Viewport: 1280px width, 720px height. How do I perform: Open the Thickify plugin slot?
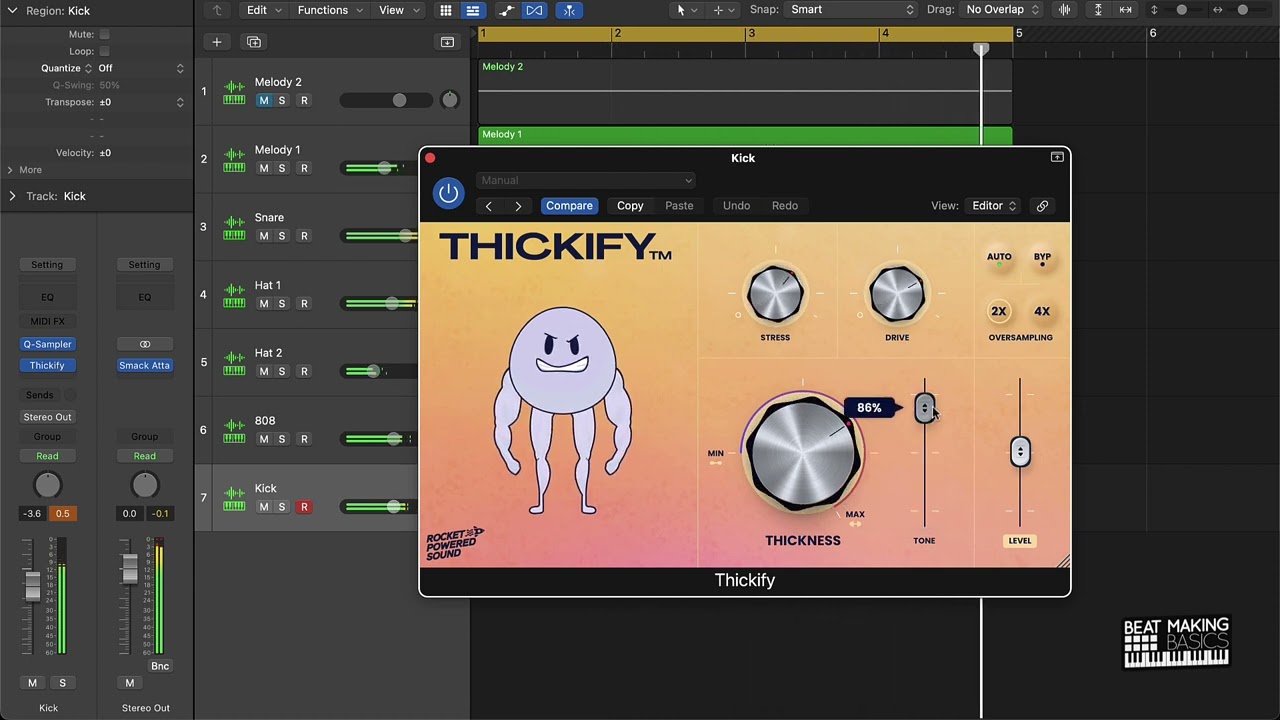pos(47,366)
